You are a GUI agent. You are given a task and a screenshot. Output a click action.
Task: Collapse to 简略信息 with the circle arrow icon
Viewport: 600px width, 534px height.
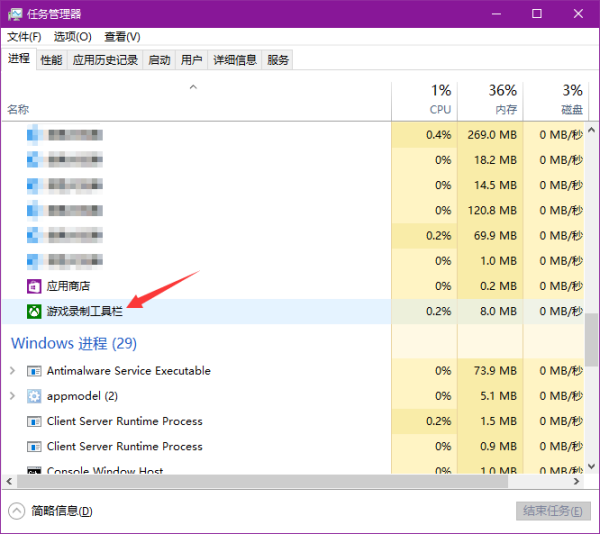click(16, 511)
